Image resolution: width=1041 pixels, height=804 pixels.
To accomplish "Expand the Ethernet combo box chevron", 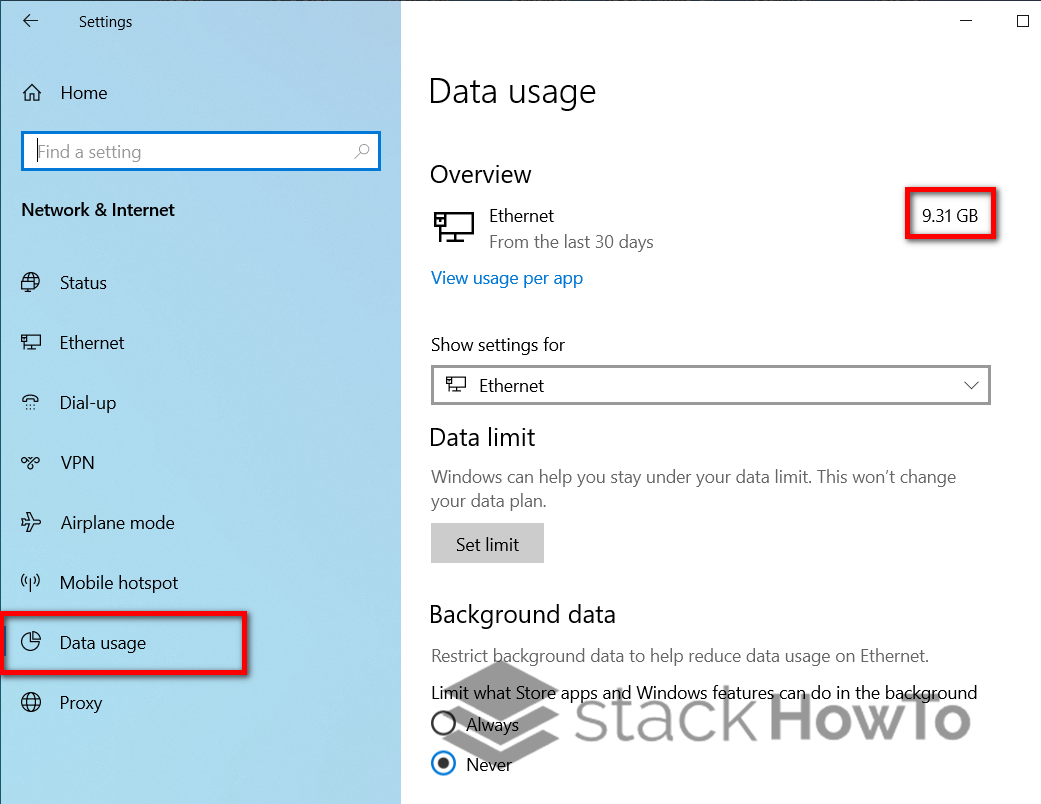I will 970,385.
